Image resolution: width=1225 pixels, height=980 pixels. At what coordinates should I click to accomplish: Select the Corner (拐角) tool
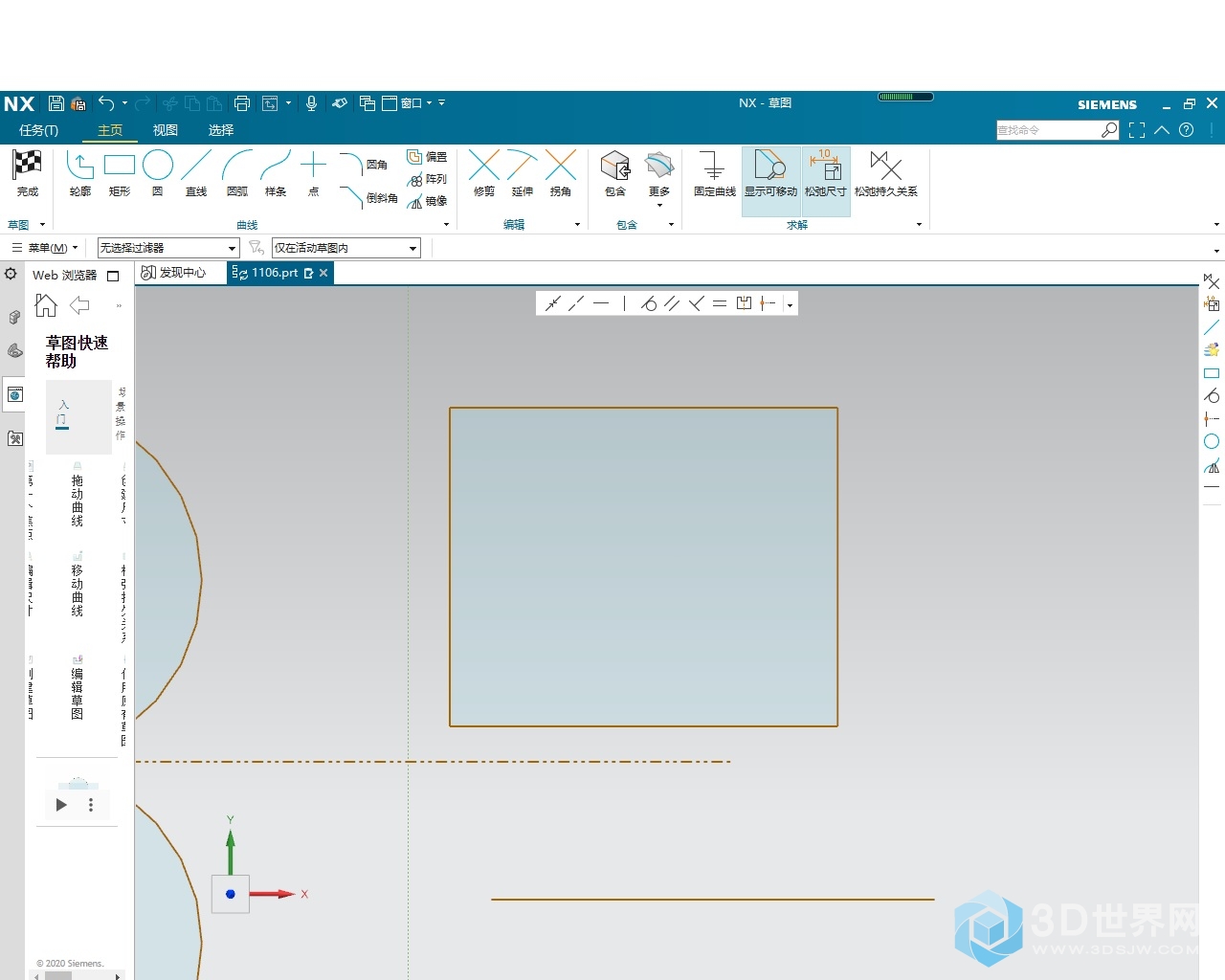pos(561,174)
